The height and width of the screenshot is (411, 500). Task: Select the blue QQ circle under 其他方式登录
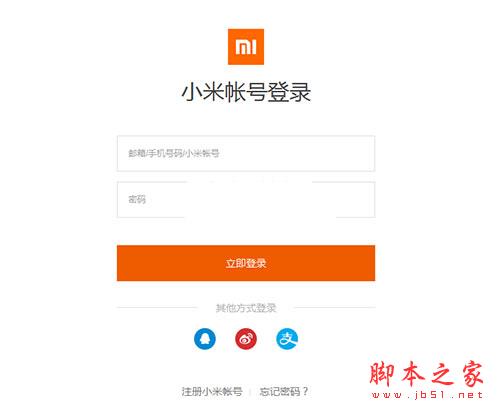tap(205, 339)
